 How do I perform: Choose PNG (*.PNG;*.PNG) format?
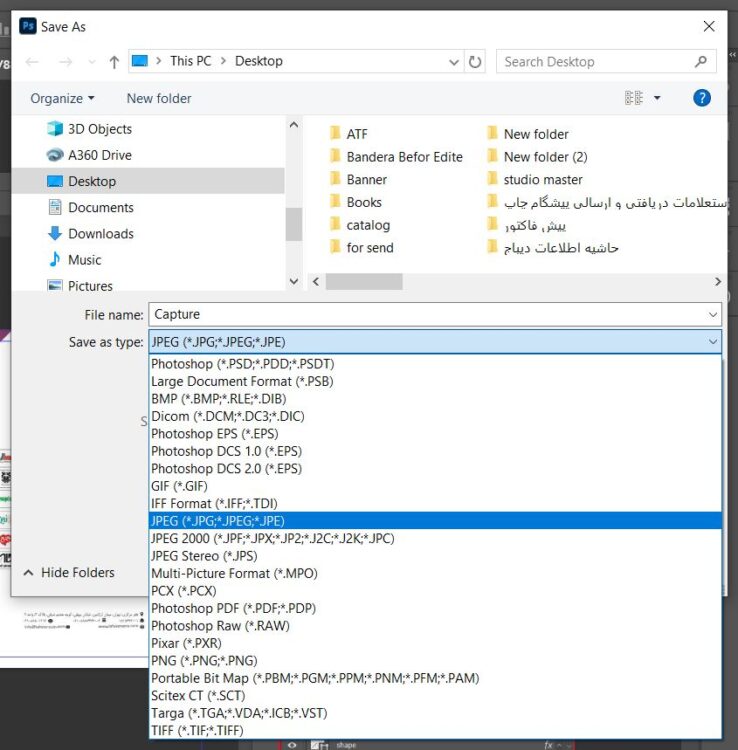(435, 661)
